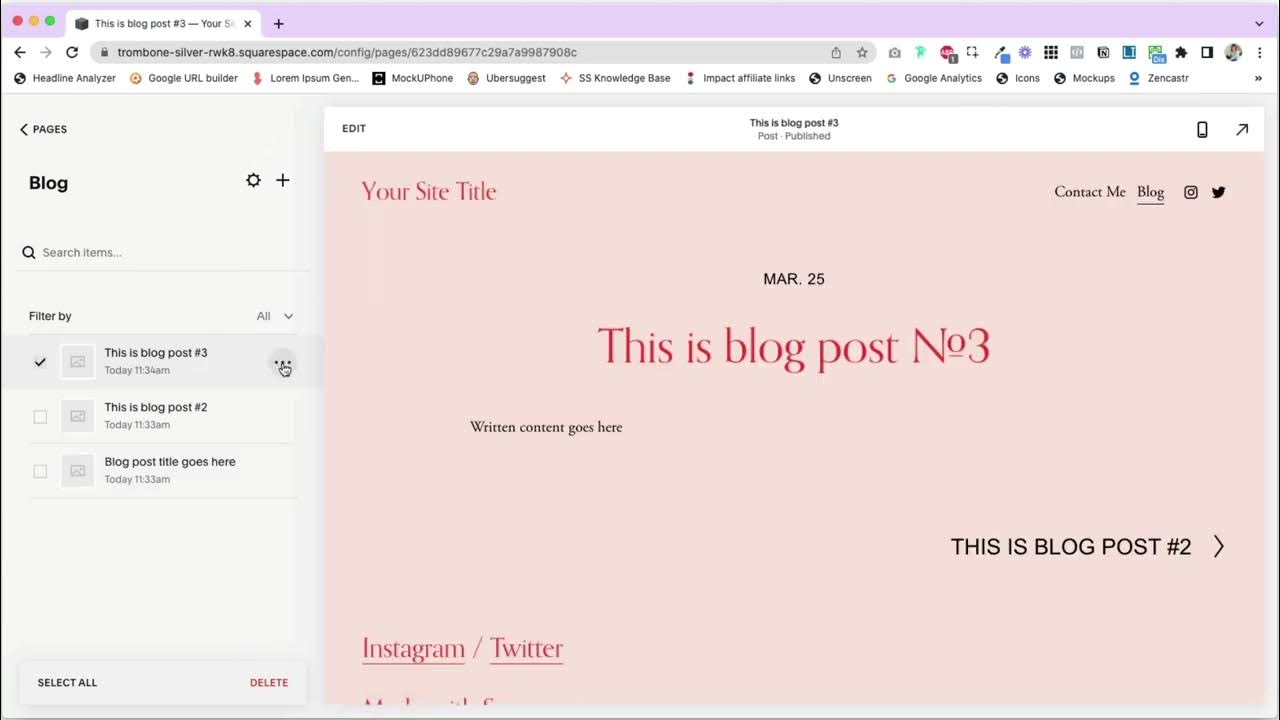Open the Chrome profile avatar
This screenshot has width=1280, height=720.
point(1233,52)
